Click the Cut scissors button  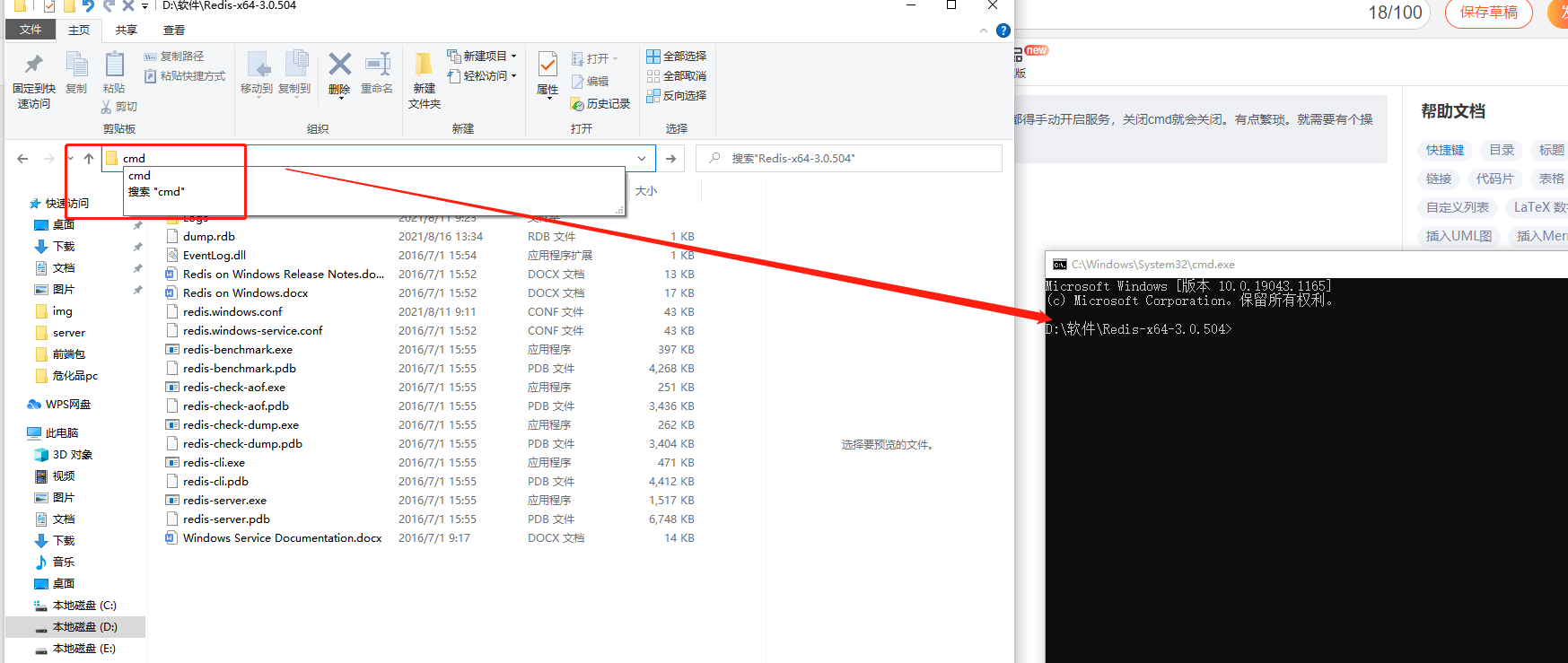coord(118,107)
